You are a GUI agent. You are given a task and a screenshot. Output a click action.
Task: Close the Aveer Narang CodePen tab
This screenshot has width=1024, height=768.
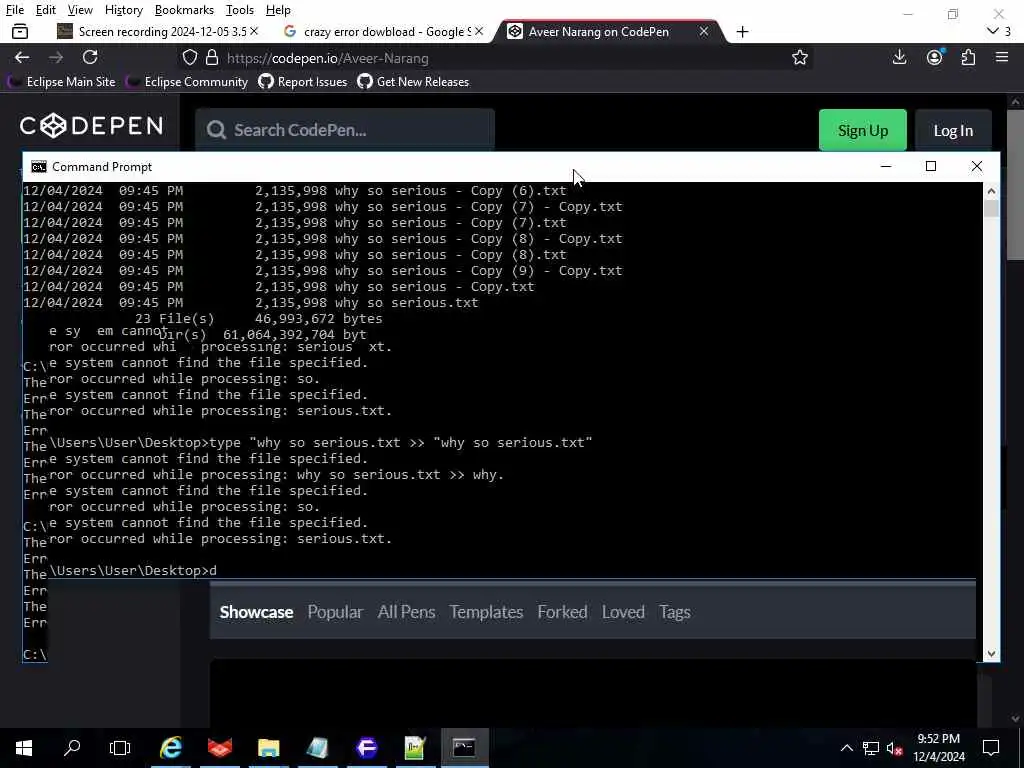click(x=704, y=31)
